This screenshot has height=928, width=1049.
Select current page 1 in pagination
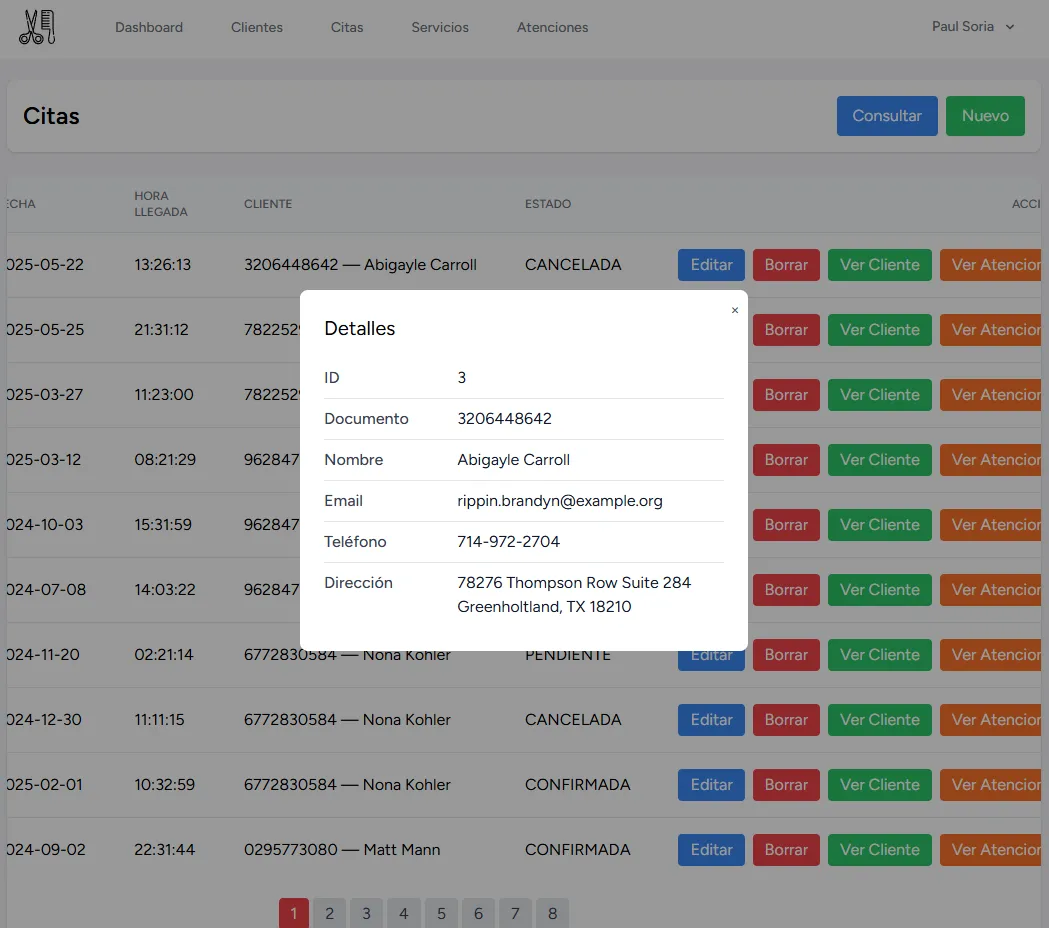pyautogui.click(x=293, y=913)
